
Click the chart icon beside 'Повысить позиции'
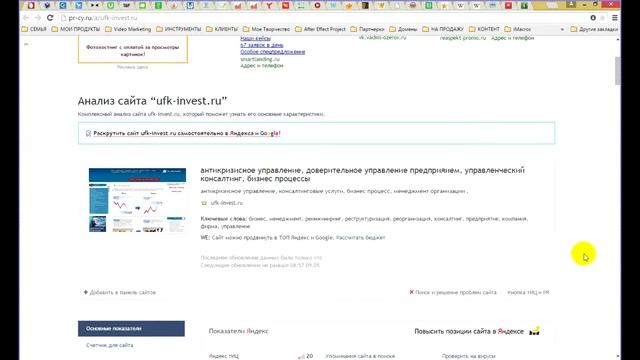[534, 331]
